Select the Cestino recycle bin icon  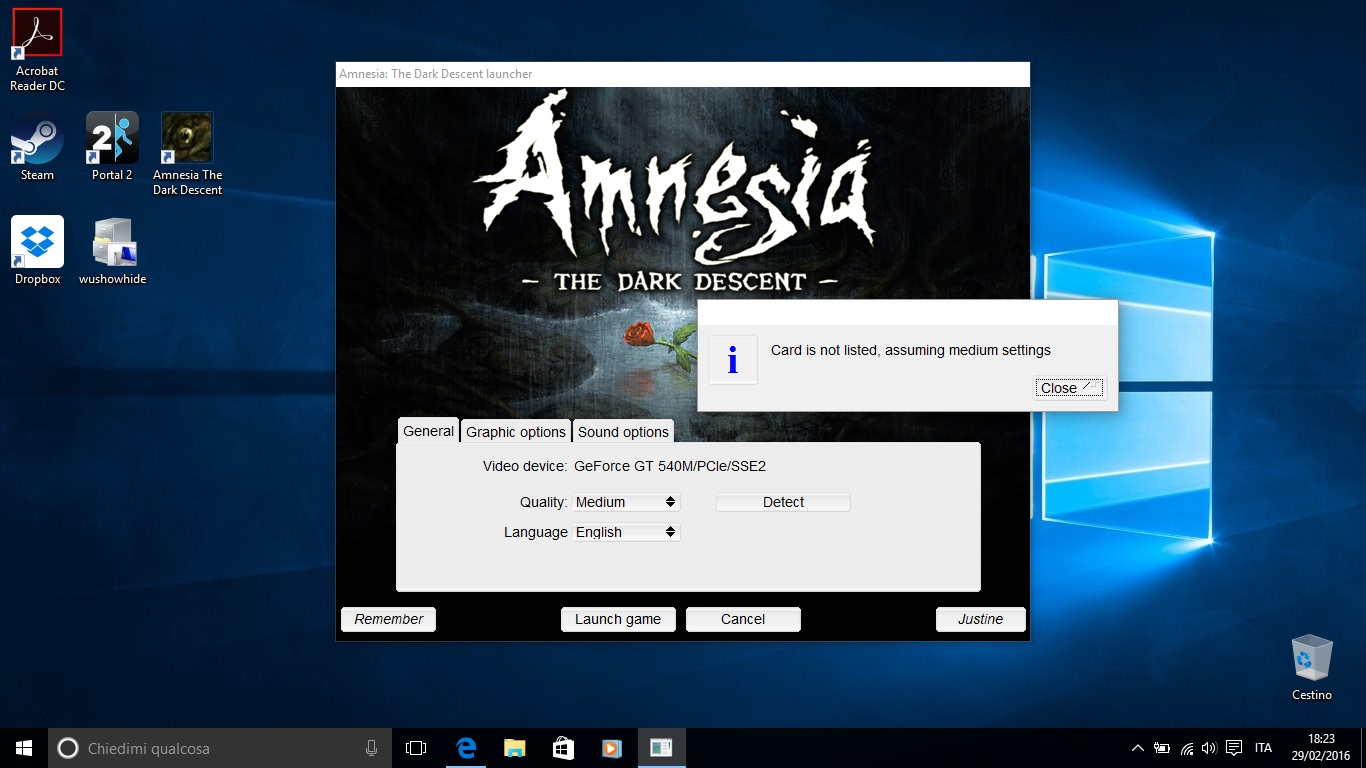pyautogui.click(x=1311, y=663)
